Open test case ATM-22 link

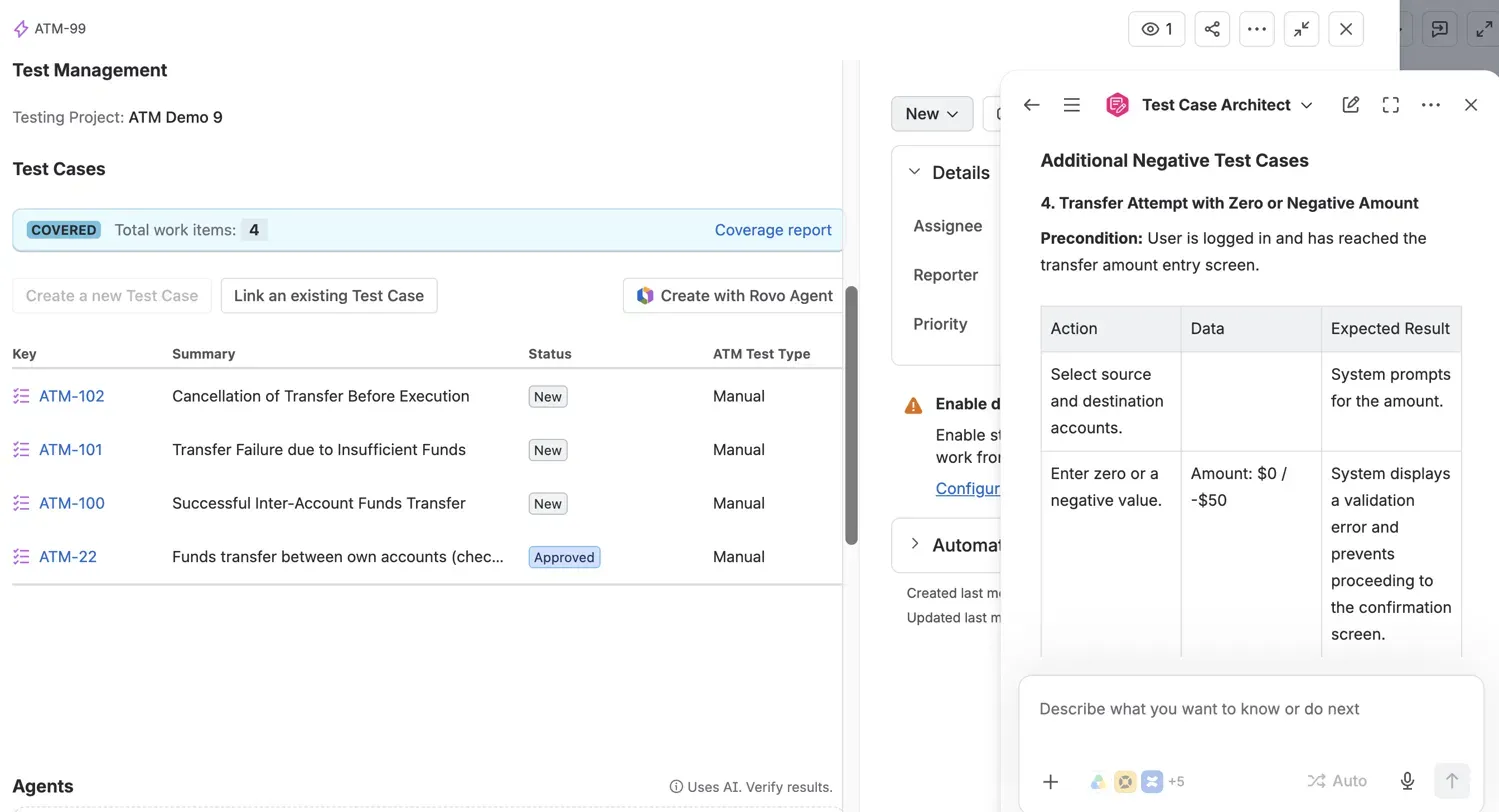coord(68,557)
